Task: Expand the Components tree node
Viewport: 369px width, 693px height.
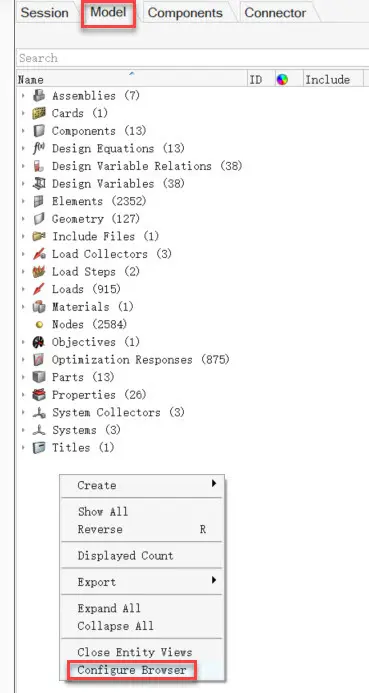Action: pyautogui.click(x=23, y=131)
